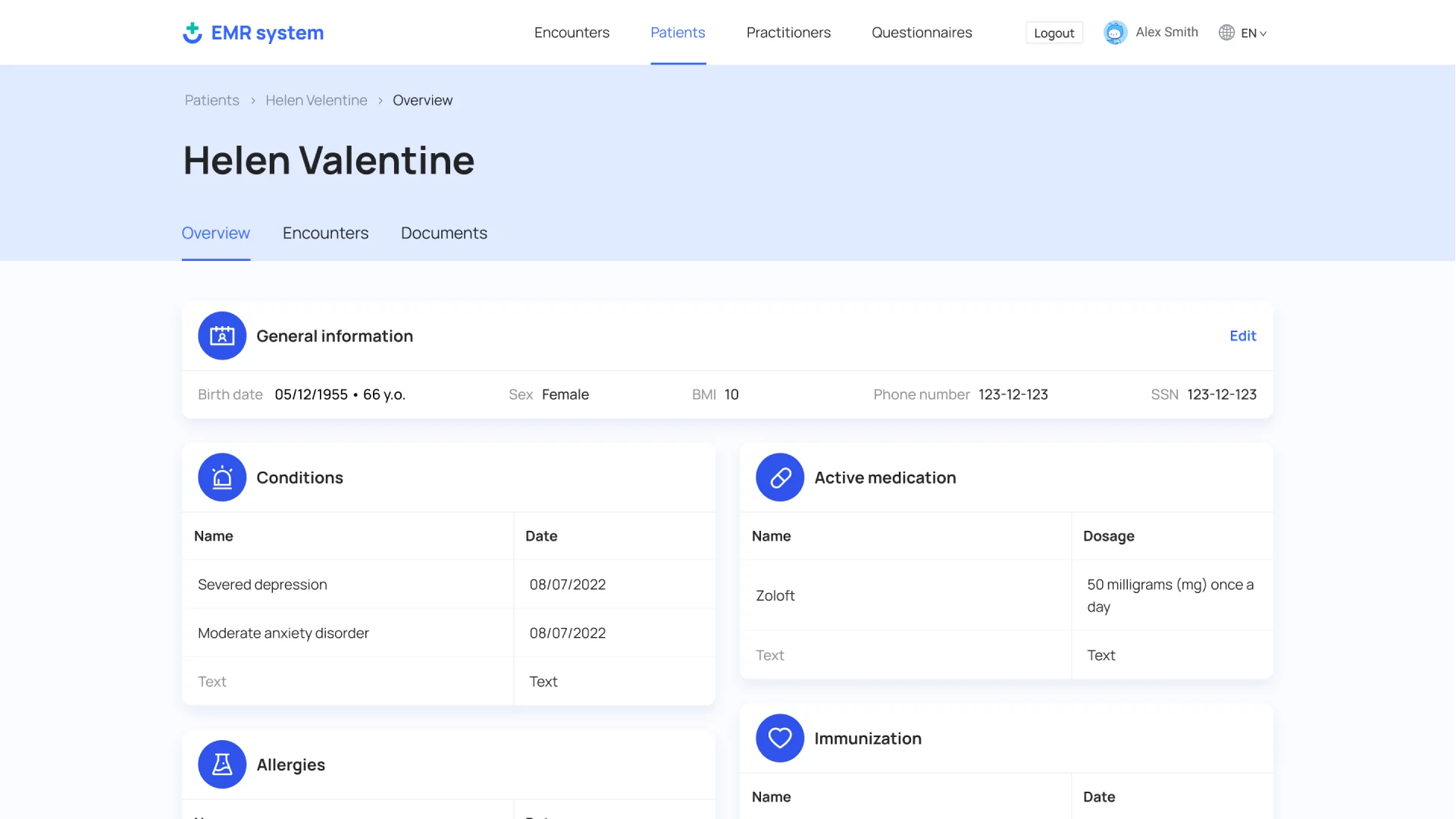Click the Allergies section title
The image size is (1456, 819).
[291, 765]
